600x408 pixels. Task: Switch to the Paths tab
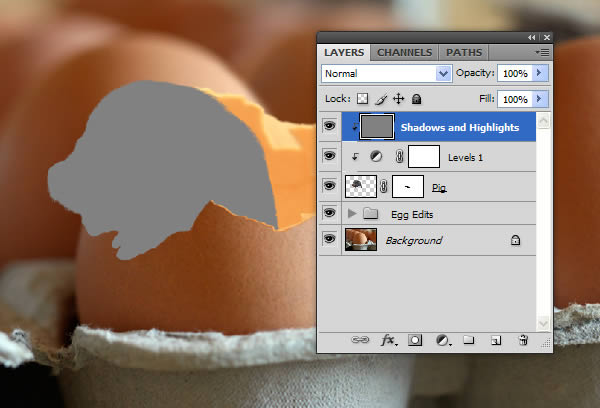tap(464, 52)
